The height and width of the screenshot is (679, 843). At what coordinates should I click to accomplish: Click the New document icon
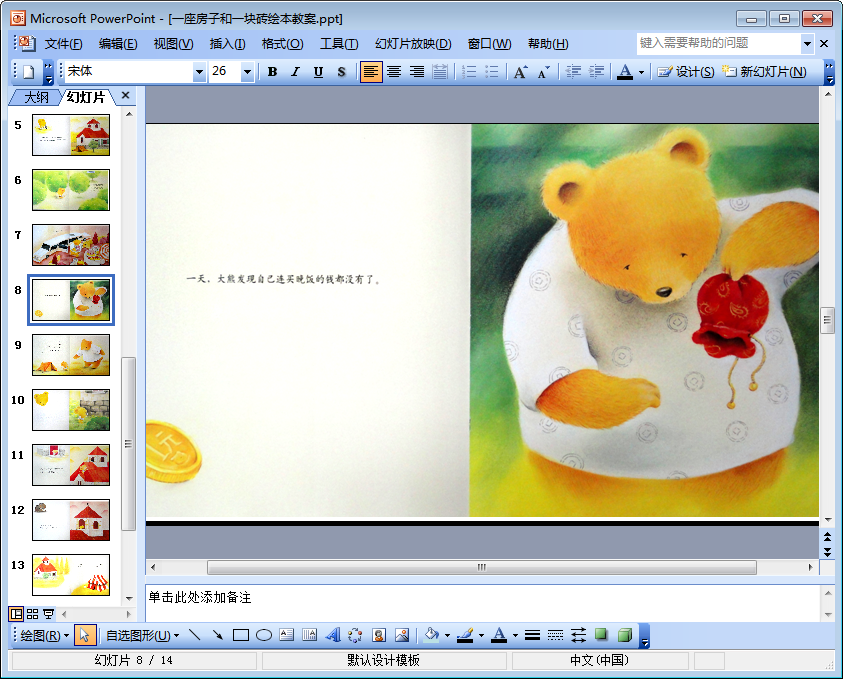pyautogui.click(x=28, y=72)
